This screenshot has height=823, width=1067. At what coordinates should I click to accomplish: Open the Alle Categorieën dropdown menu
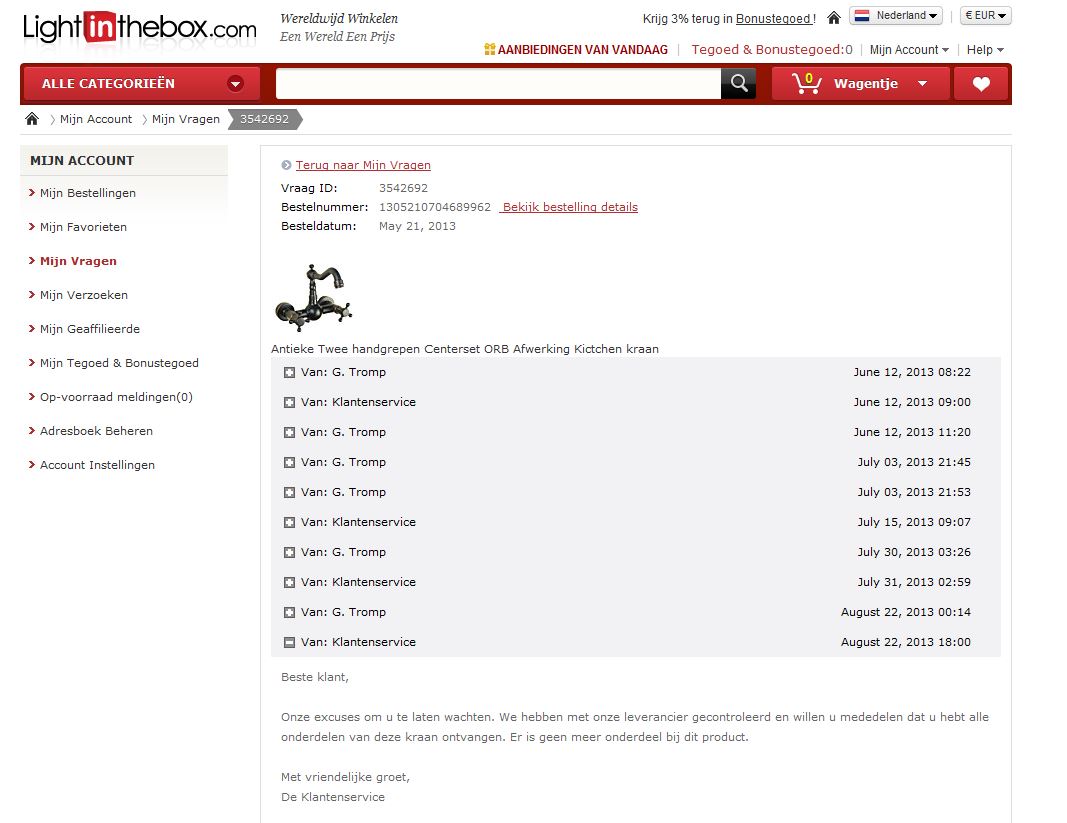[141, 84]
